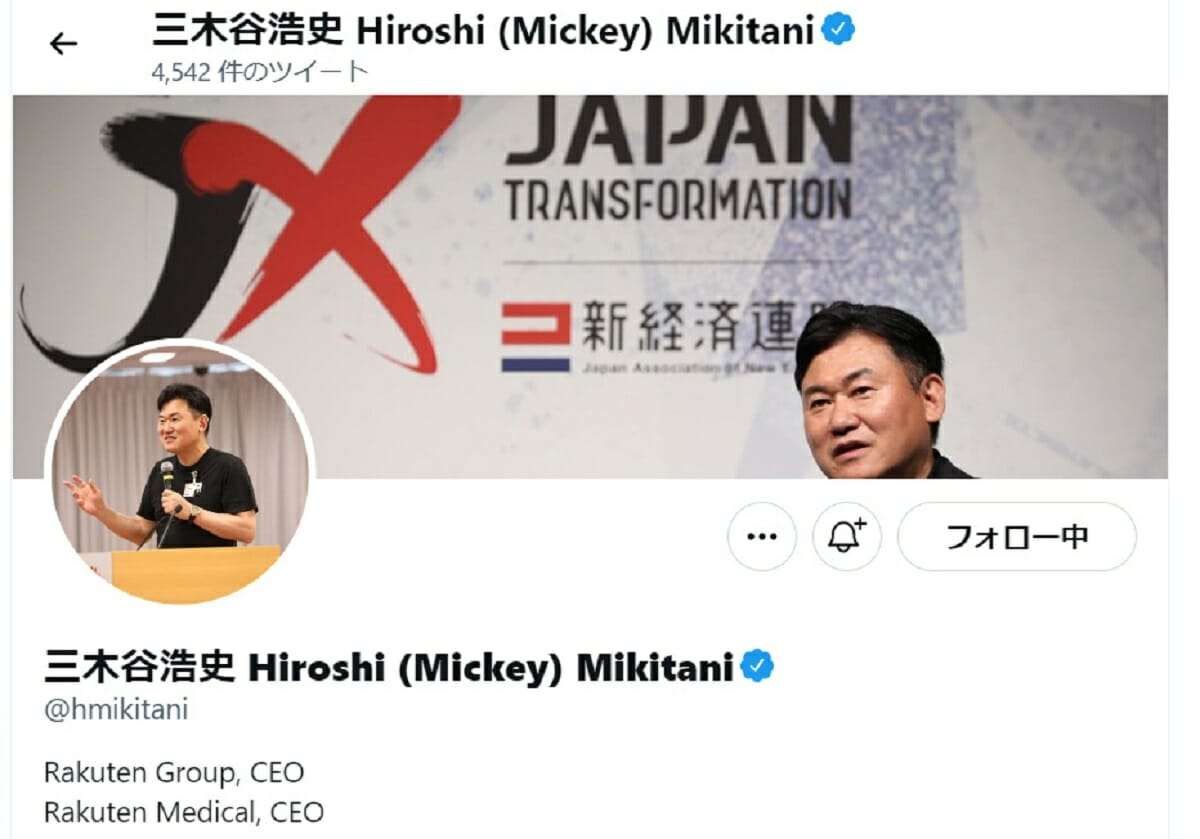Screen dimensions: 1200x839
Task: Click the Rakuten Medical, CEO bio line
Action: (184, 812)
